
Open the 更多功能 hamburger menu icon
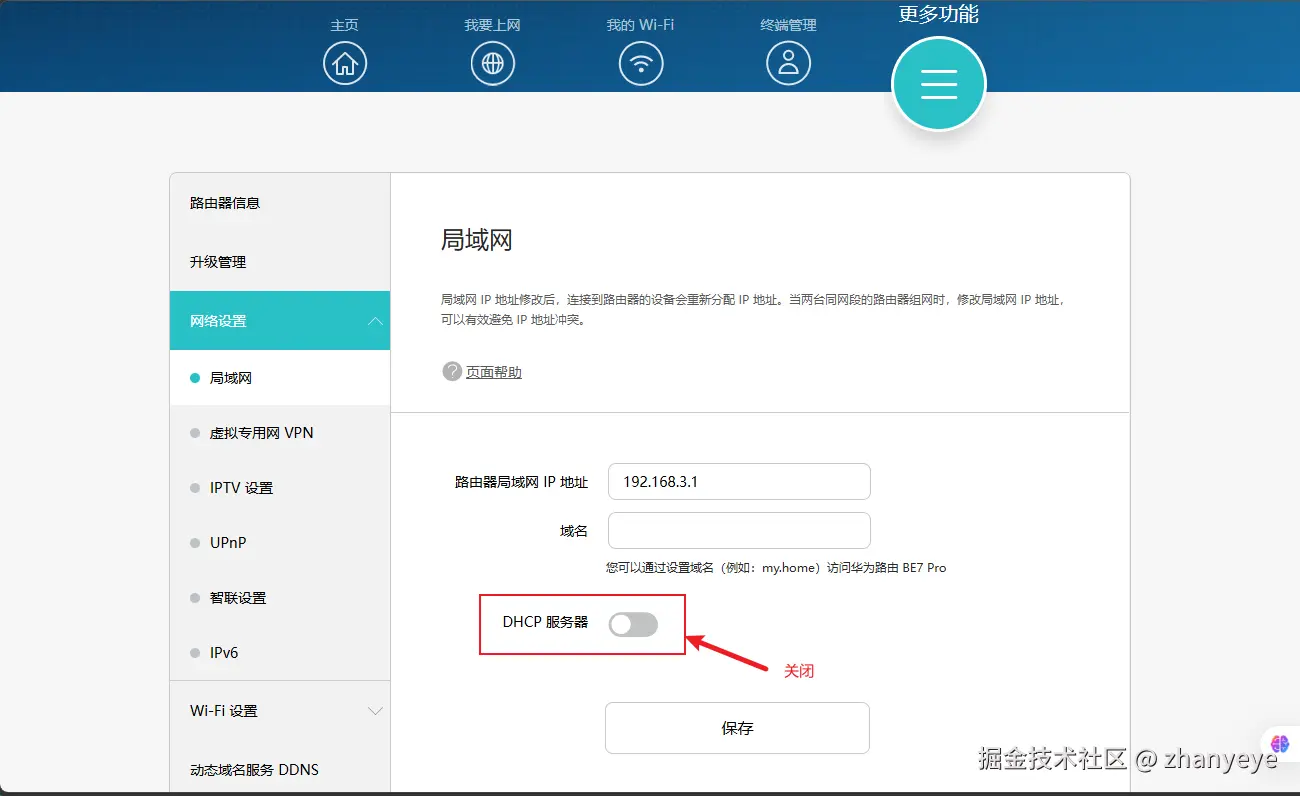(x=938, y=83)
